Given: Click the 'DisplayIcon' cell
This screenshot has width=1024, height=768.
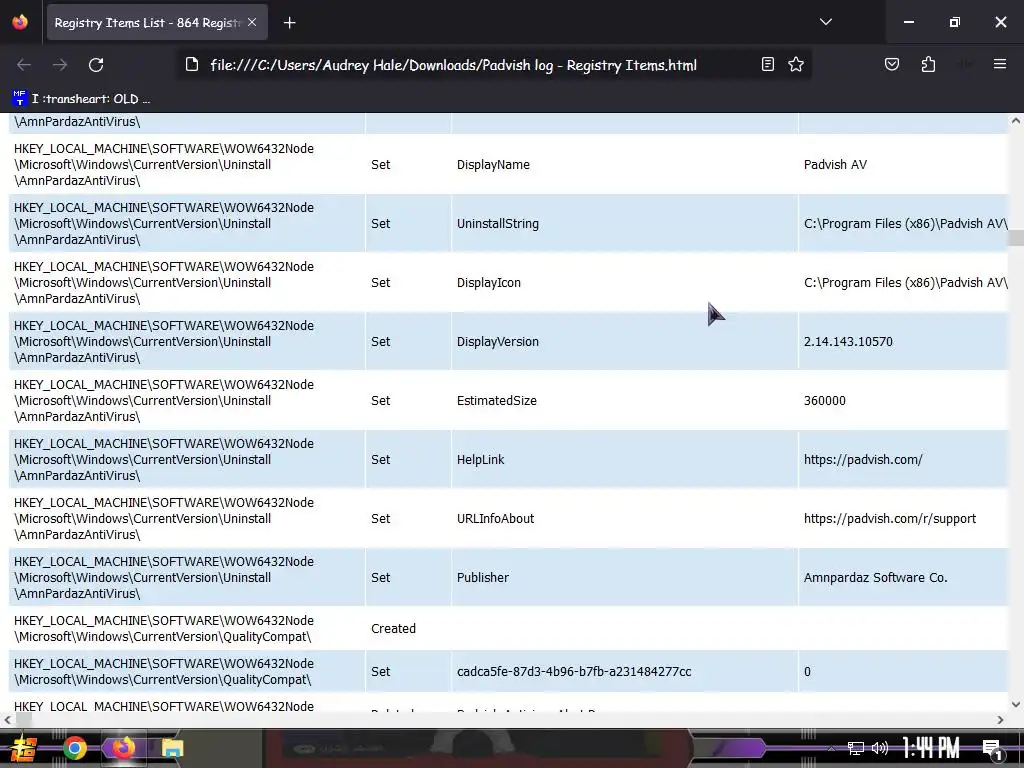Looking at the screenshot, I should pyautogui.click(x=624, y=283).
